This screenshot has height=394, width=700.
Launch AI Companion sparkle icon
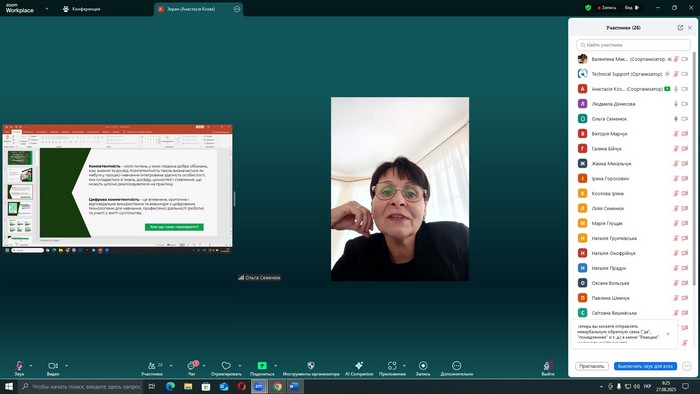(359, 365)
